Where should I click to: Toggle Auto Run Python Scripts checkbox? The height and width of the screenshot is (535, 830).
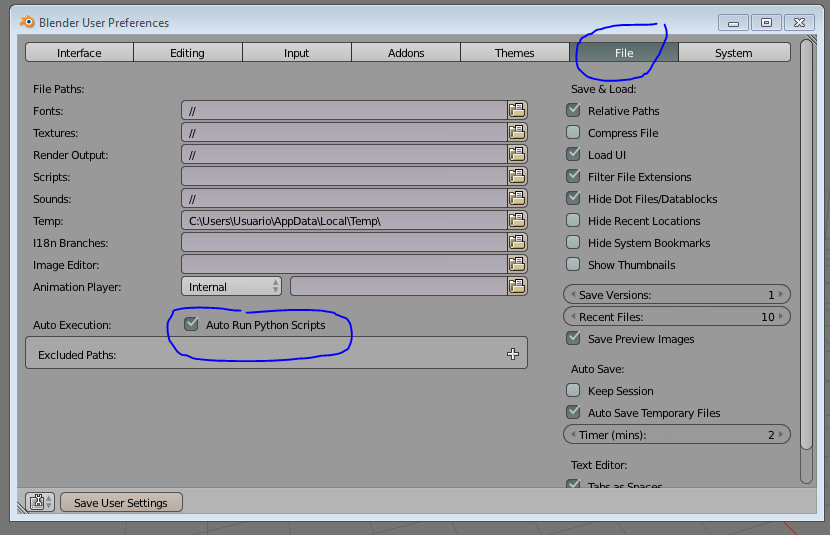pos(191,324)
